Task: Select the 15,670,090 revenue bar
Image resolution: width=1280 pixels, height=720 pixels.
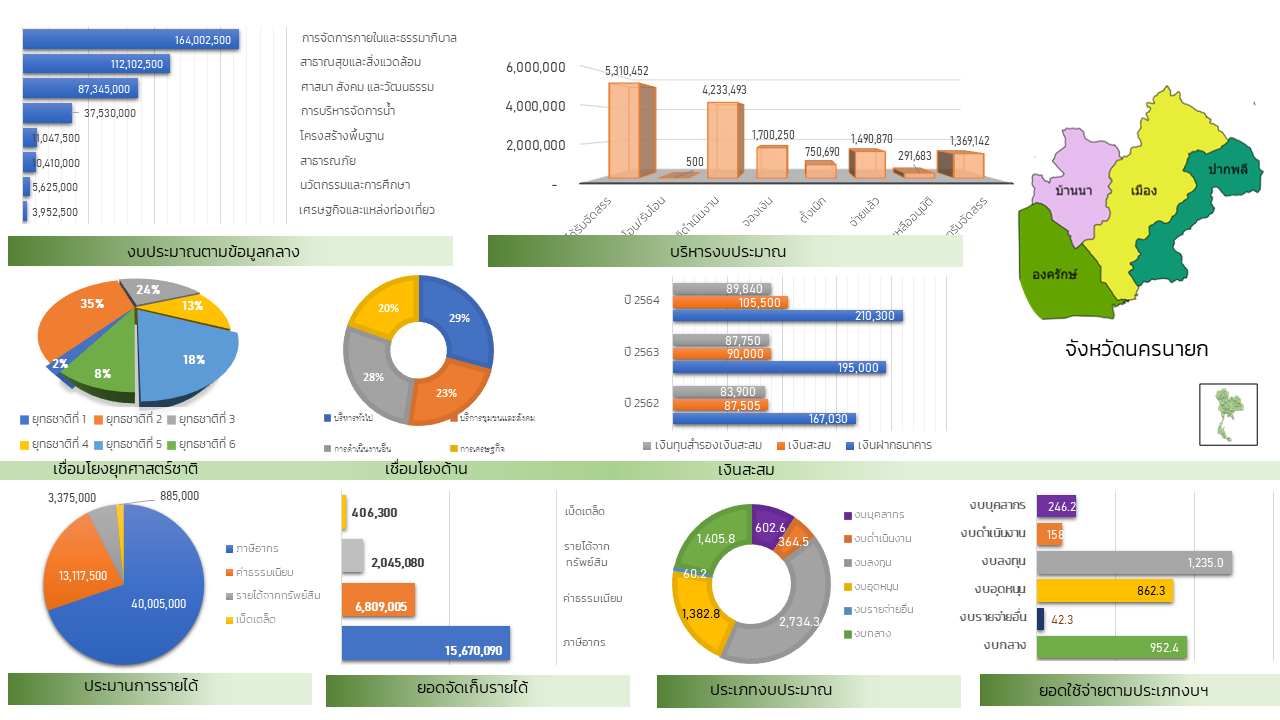Action: [x=426, y=643]
